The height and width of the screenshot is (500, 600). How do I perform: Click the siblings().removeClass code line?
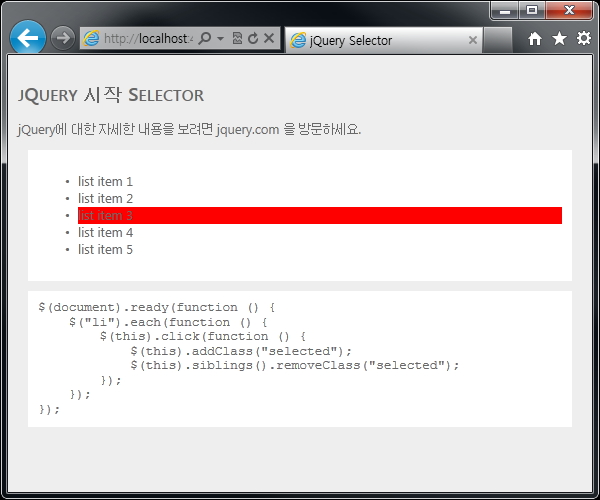pos(294,365)
